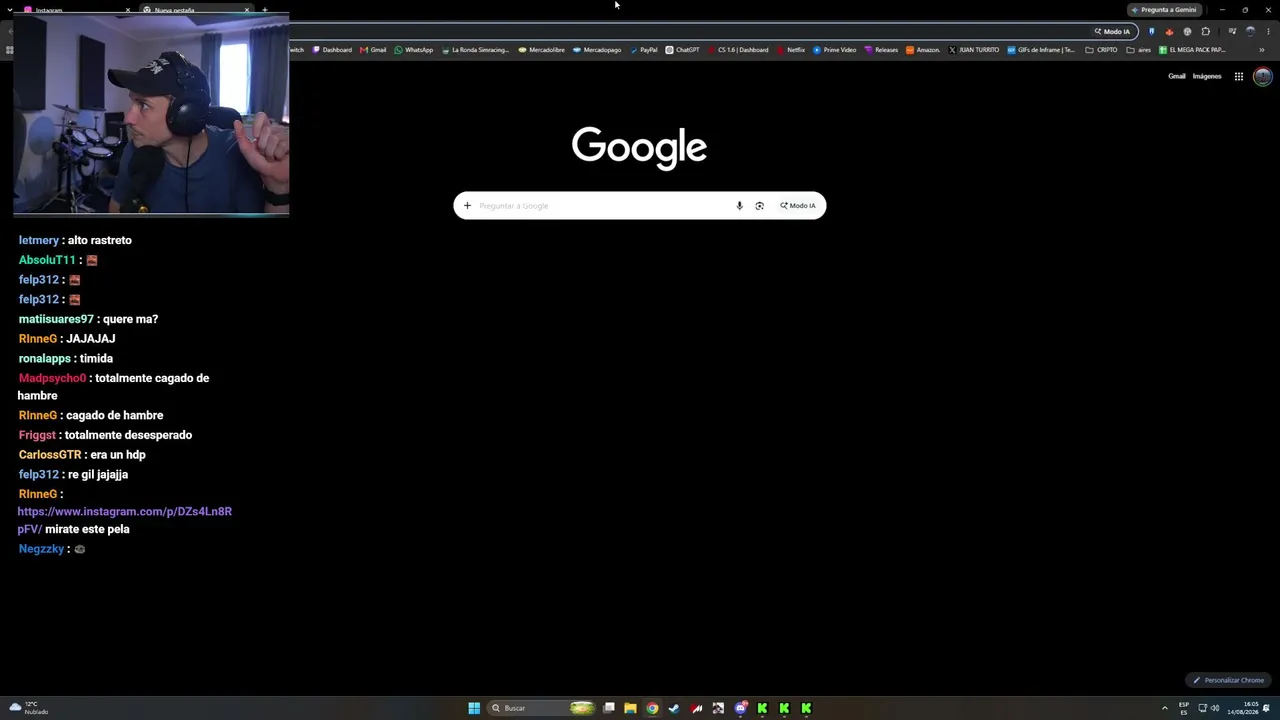Open the JUAN TURBITO bookmark

point(974,50)
